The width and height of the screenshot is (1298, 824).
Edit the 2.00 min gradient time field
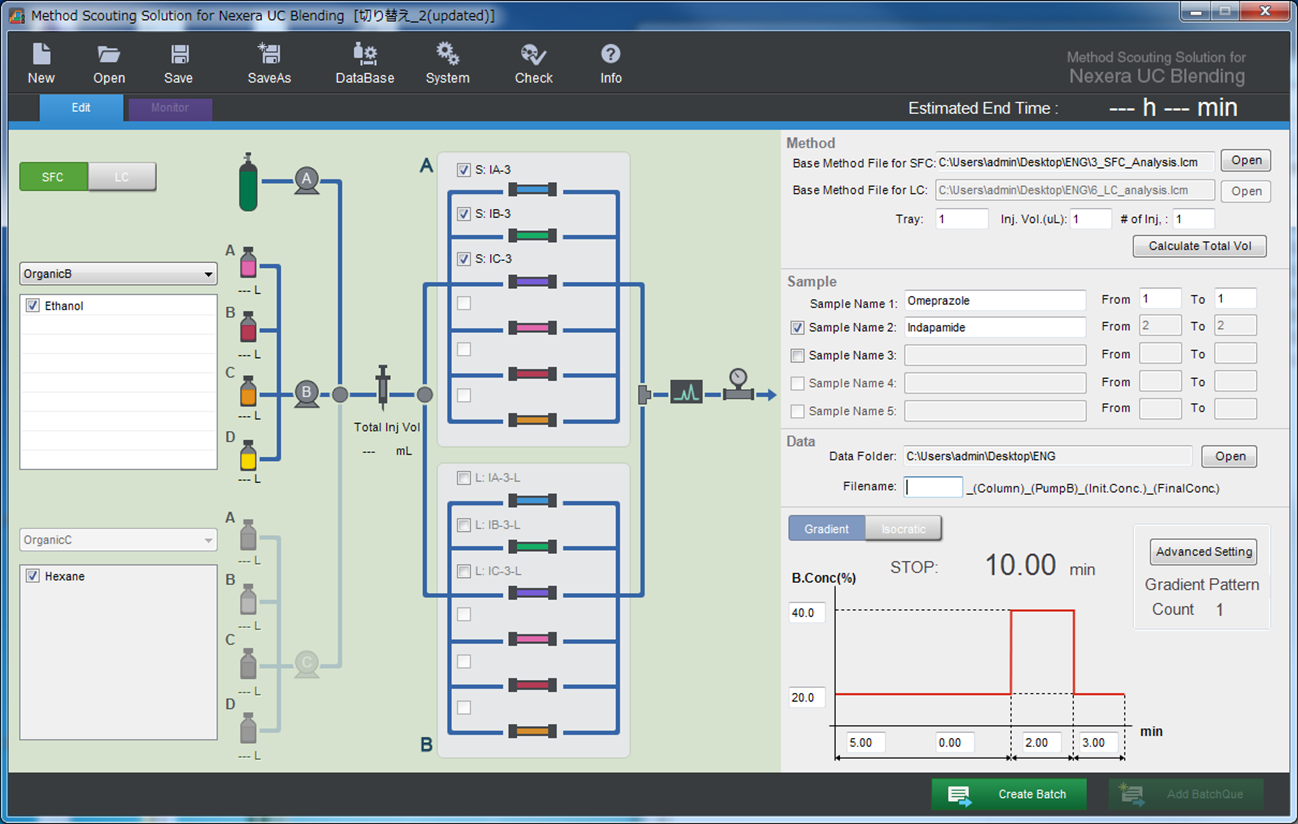tap(1042, 743)
